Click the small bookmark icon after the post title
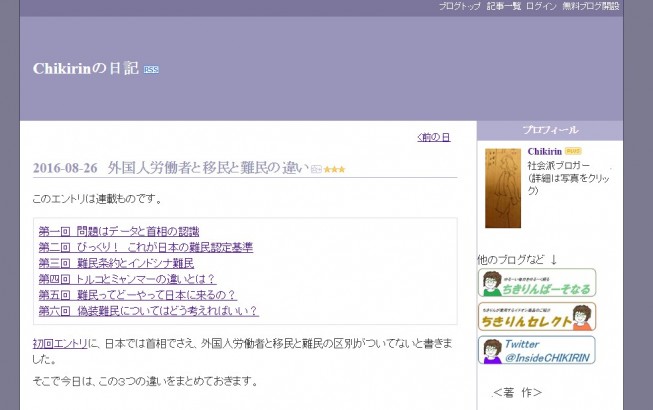Viewport: 653px width, 410px height. click(x=316, y=169)
